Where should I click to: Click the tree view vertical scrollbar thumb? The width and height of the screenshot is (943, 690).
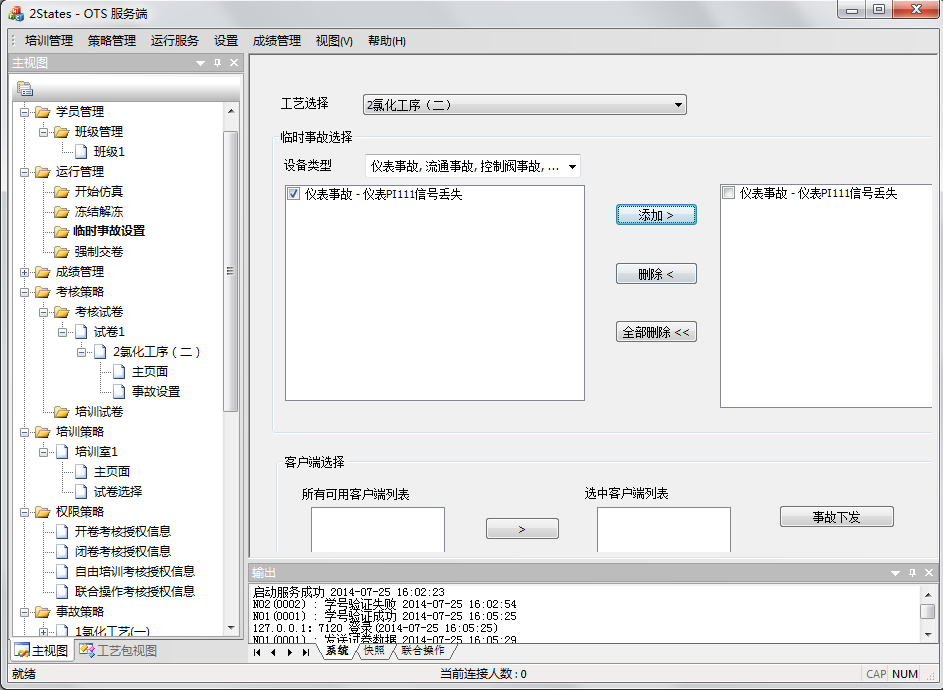point(230,271)
